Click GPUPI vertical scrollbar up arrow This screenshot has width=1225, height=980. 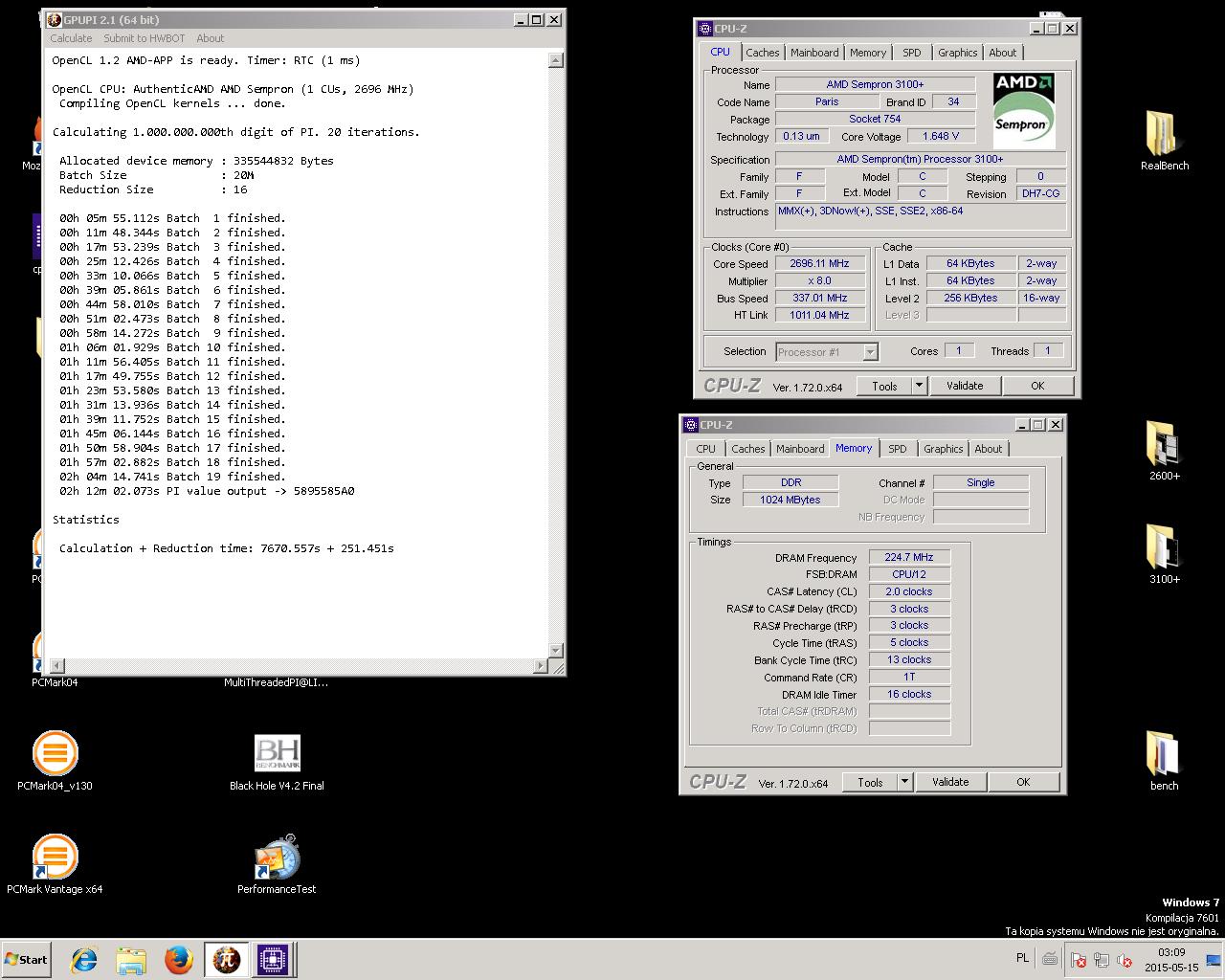click(x=556, y=60)
